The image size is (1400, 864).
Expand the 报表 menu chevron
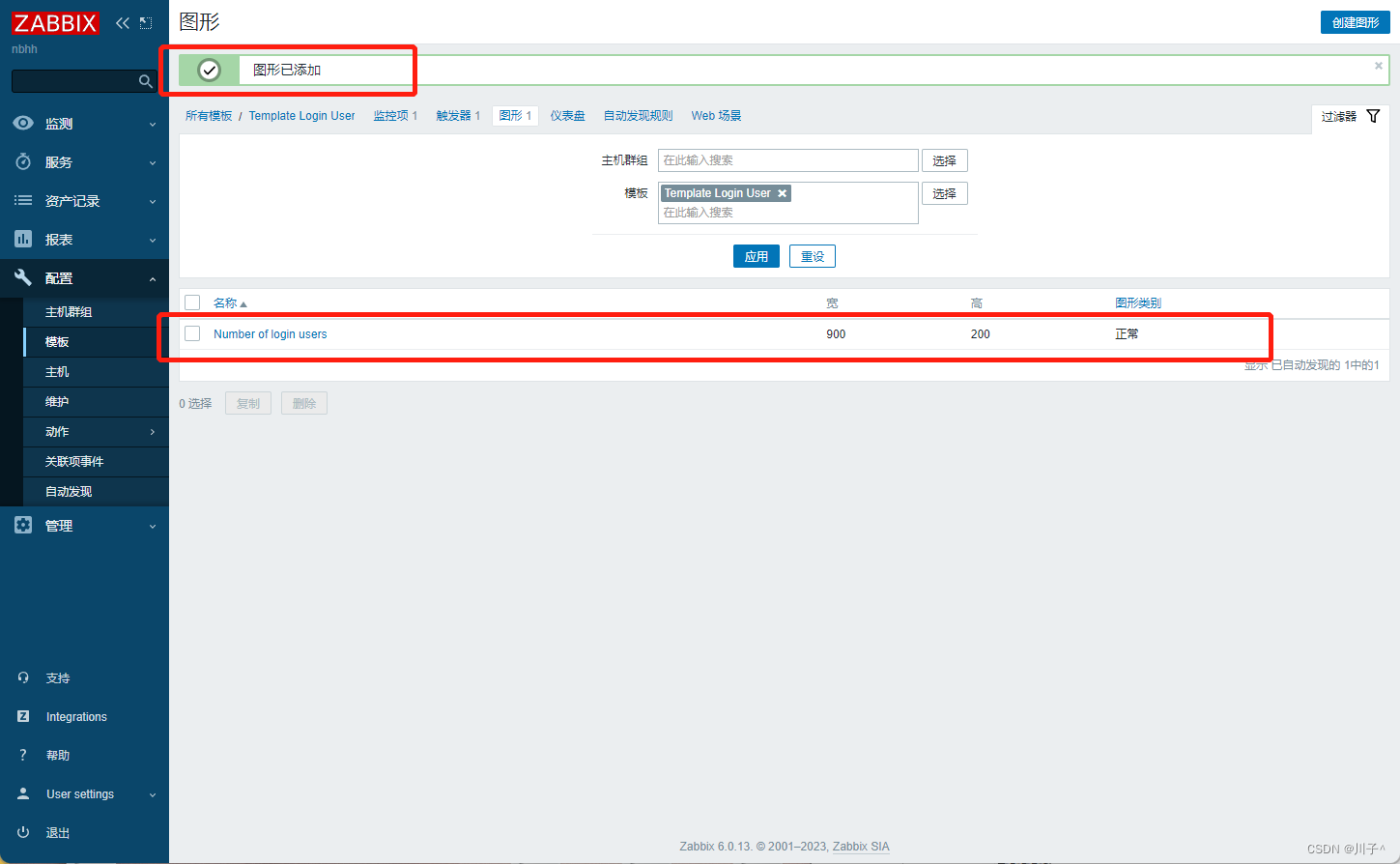[x=153, y=240]
